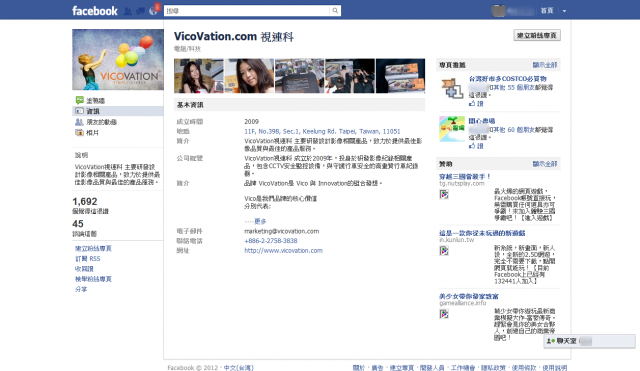Viewport: 640px width, 371px height.
Task: Click ad image icon for in.kunlun.tw
Action: click(x=444, y=251)
